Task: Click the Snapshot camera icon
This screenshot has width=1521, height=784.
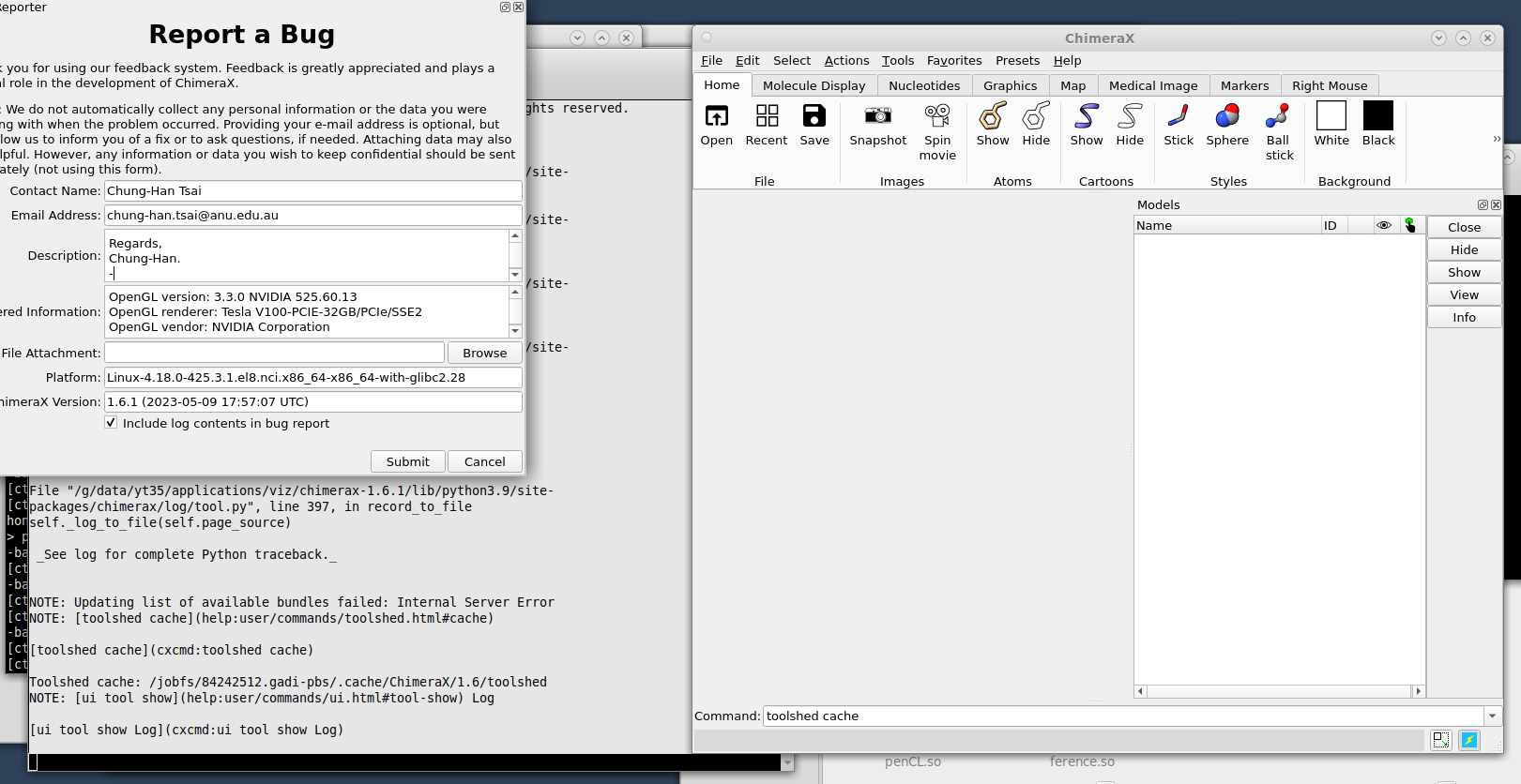Action: (877, 116)
